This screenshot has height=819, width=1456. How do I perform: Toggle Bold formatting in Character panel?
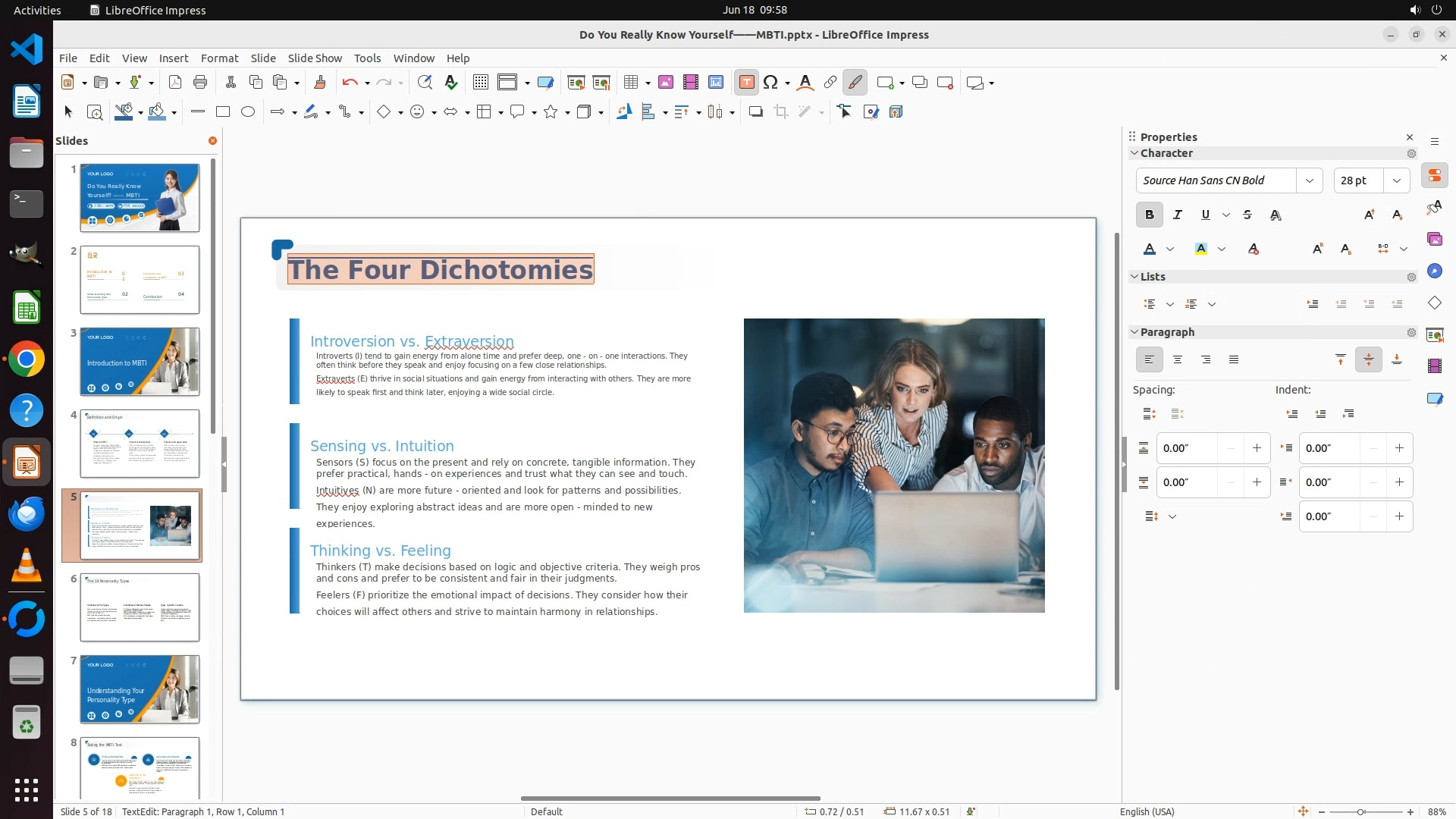(x=1149, y=215)
